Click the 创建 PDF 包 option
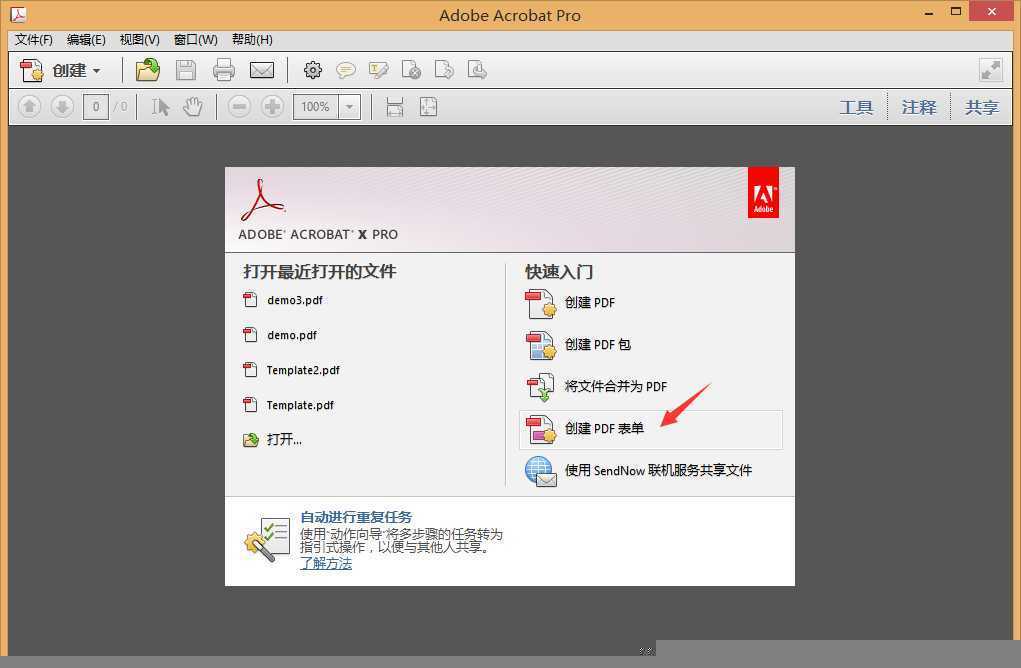The height and width of the screenshot is (668, 1021). [x=597, y=344]
